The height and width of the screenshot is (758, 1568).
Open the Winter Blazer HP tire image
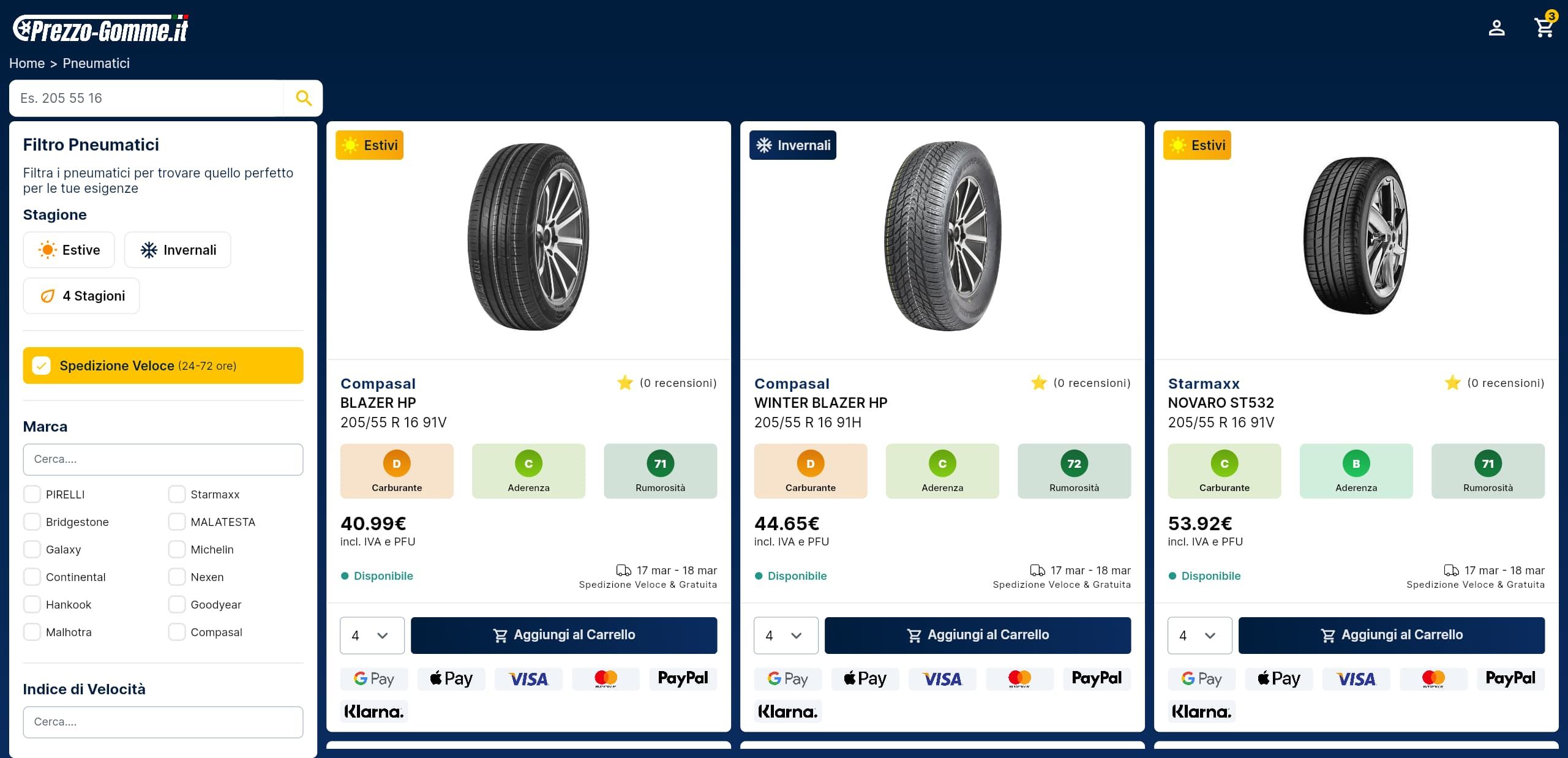pyautogui.click(x=942, y=236)
